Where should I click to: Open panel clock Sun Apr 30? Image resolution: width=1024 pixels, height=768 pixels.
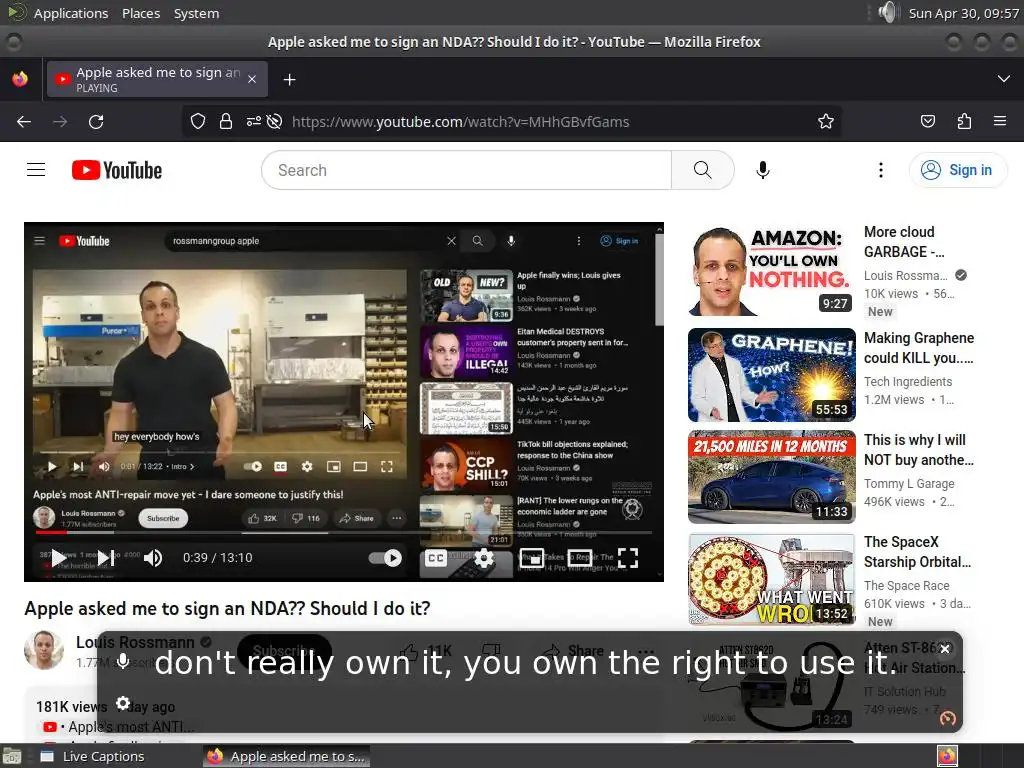pos(963,13)
